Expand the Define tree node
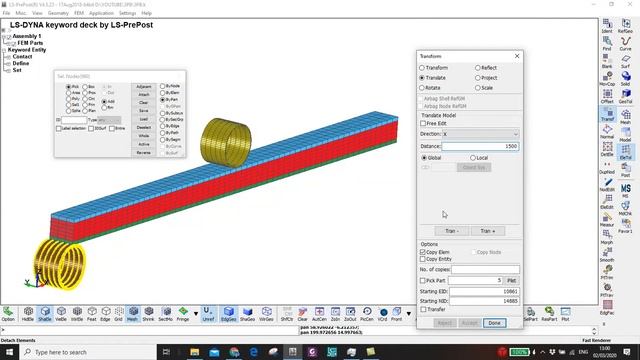The width and height of the screenshot is (640, 360). coord(8,64)
